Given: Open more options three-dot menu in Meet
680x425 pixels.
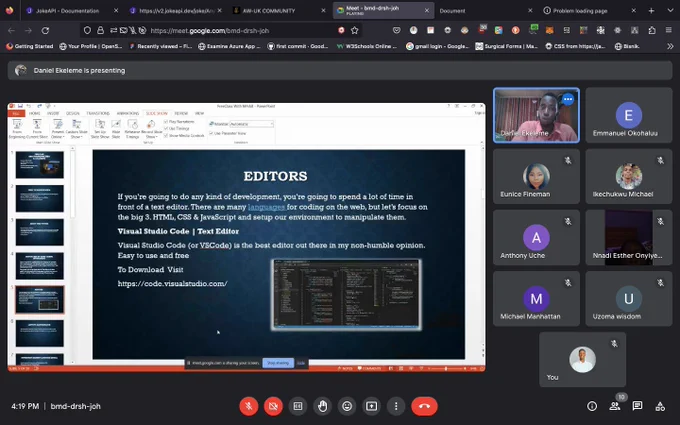Looking at the screenshot, I should tap(396, 406).
